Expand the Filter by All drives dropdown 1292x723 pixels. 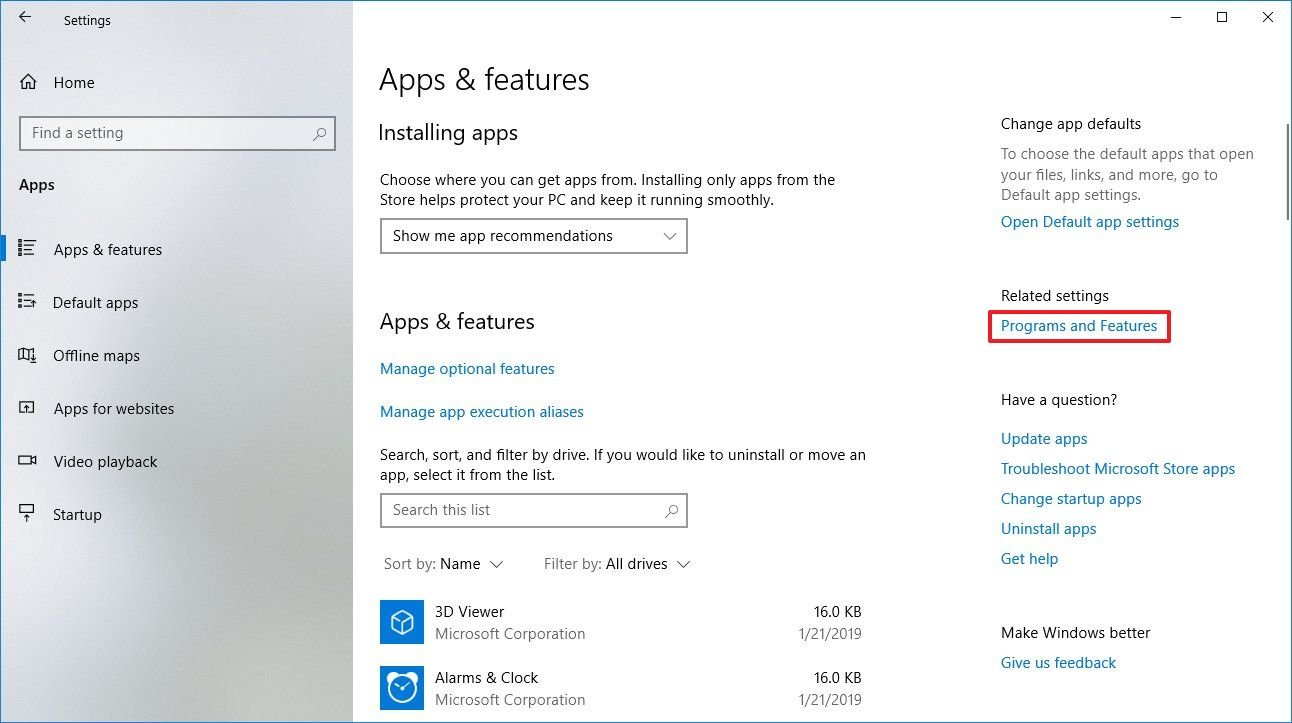pos(617,564)
